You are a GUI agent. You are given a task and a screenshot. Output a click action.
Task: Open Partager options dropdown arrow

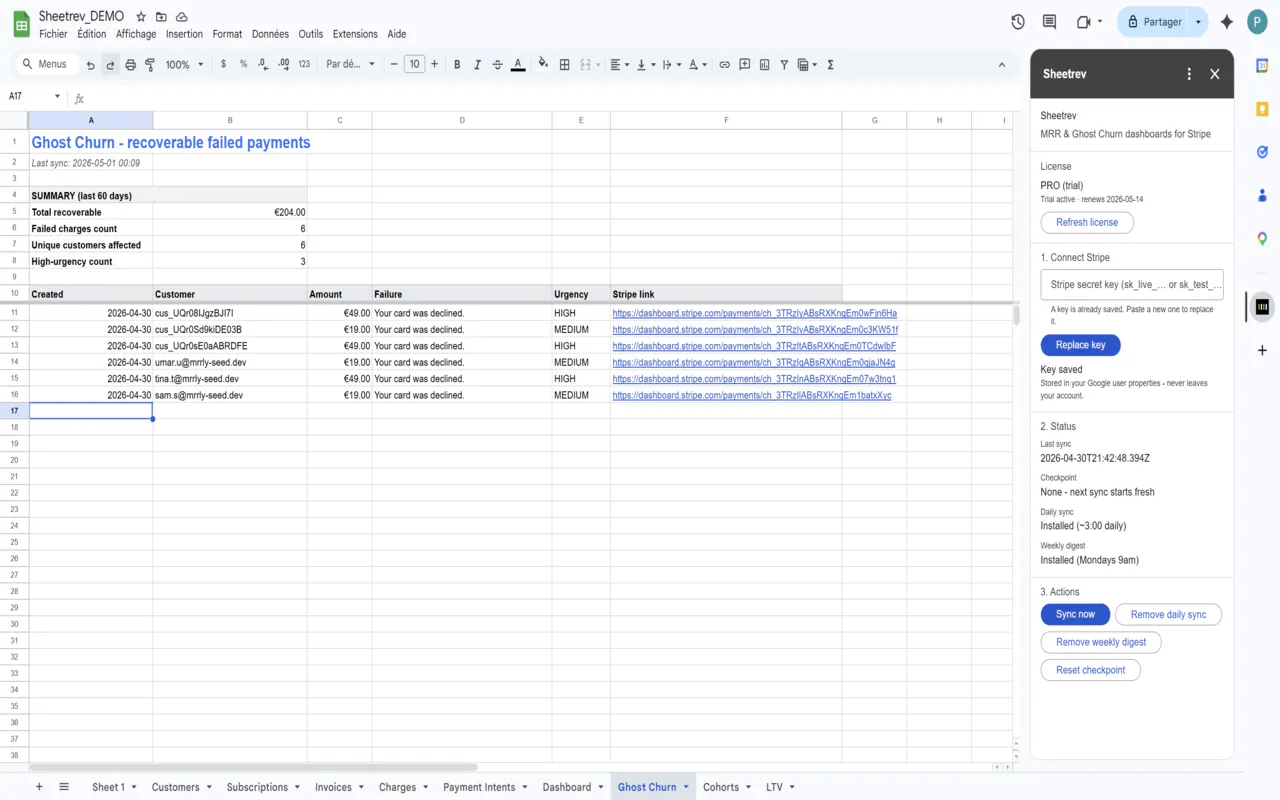coord(1198,21)
